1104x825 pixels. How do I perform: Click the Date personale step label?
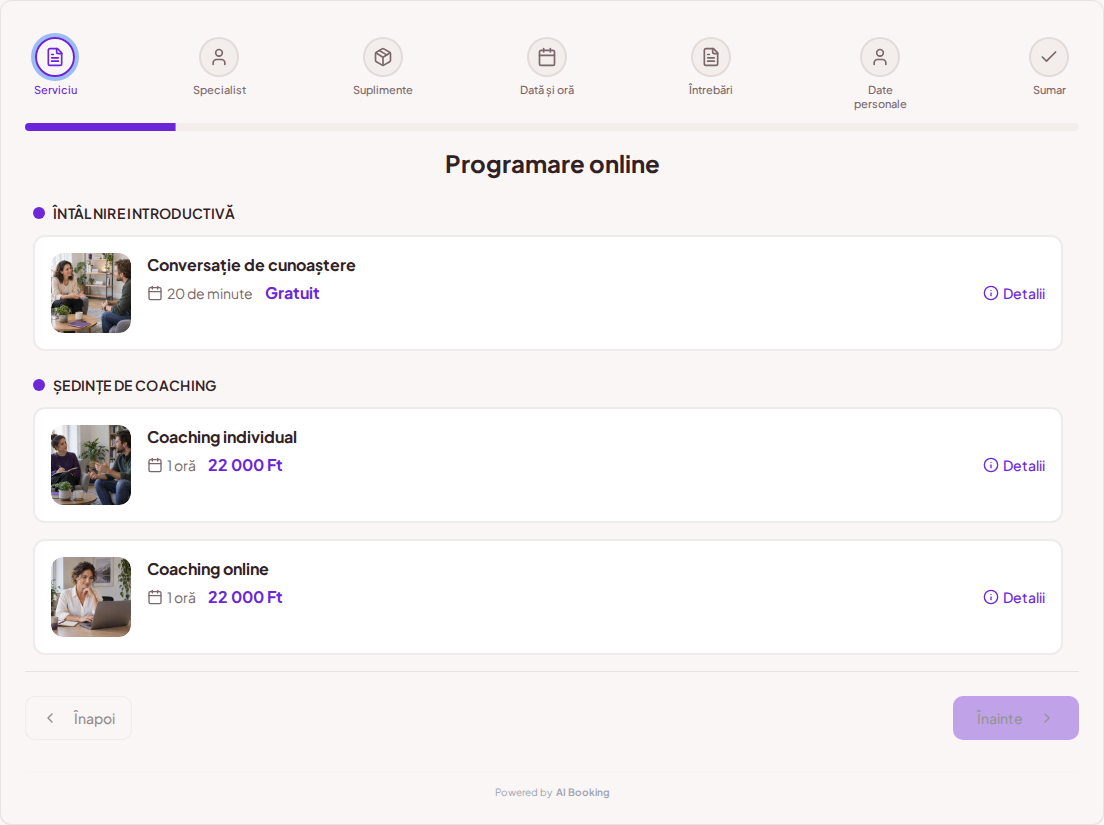coord(880,97)
